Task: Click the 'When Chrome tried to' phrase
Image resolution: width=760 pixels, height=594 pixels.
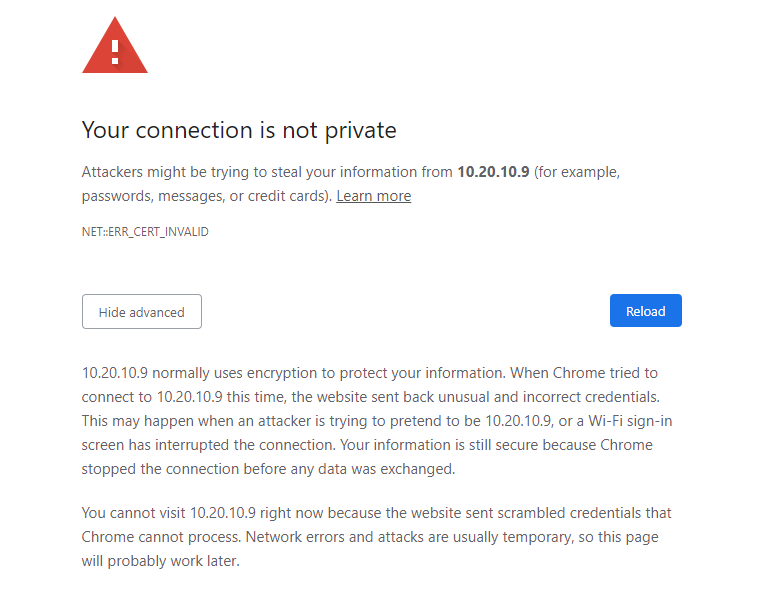Action: [584, 373]
